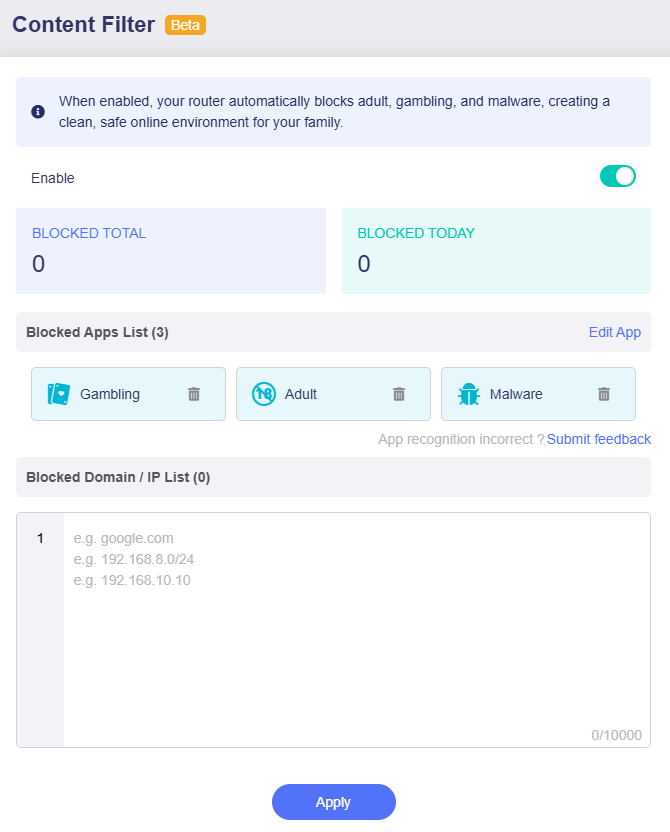
Task: Select the BLOCKED TODAY card
Action: point(496,250)
